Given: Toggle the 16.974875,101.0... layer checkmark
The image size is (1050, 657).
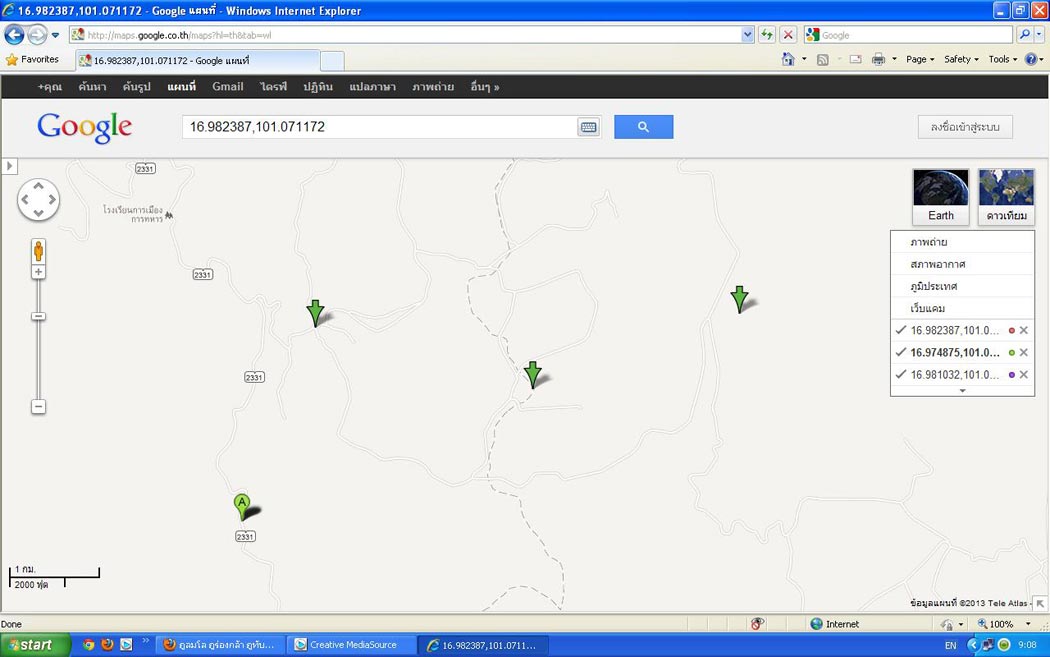Looking at the screenshot, I should pyautogui.click(x=901, y=352).
